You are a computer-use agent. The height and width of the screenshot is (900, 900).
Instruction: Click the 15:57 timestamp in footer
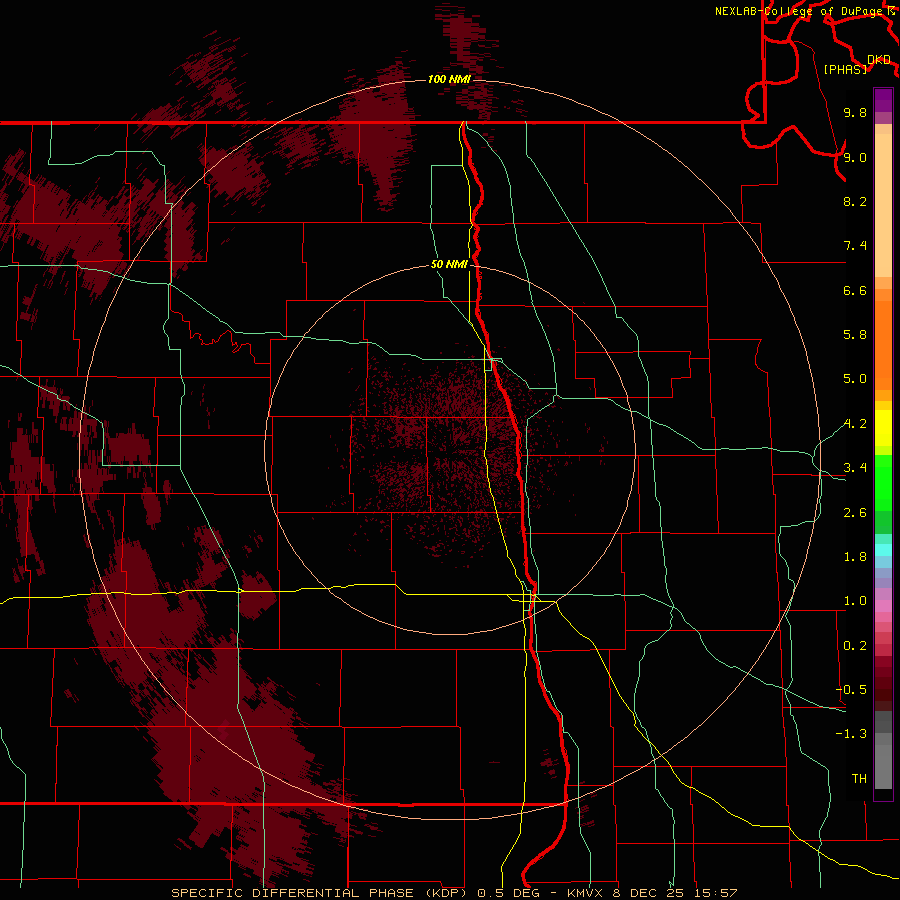point(716,893)
